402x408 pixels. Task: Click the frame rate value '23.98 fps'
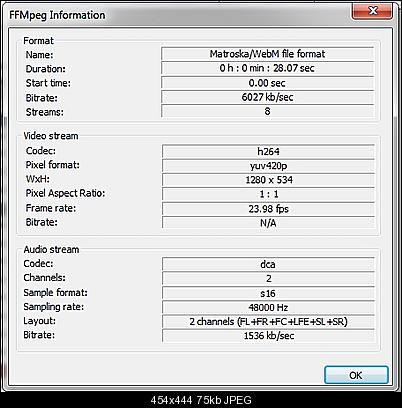268,209
